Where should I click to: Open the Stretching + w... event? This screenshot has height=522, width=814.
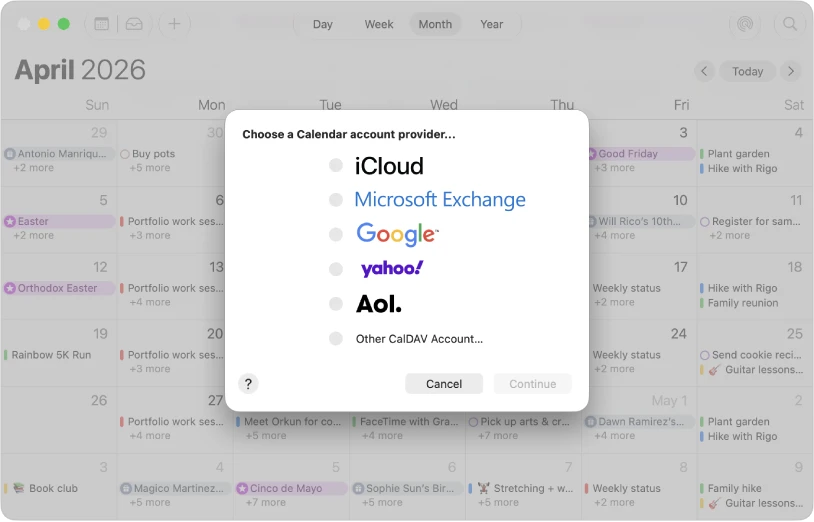point(522,488)
